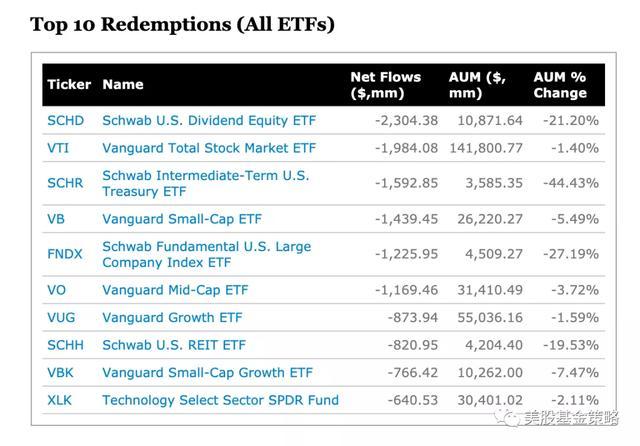The height and width of the screenshot is (446, 640).
Task: Click the Ticker column header
Action: tap(69, 85)
